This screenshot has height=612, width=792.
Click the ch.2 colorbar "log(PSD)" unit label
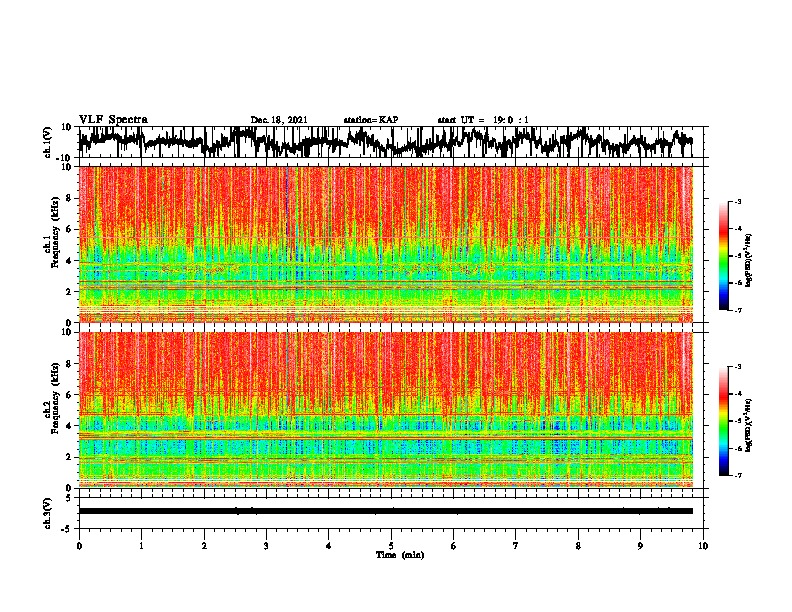(749, 425)
